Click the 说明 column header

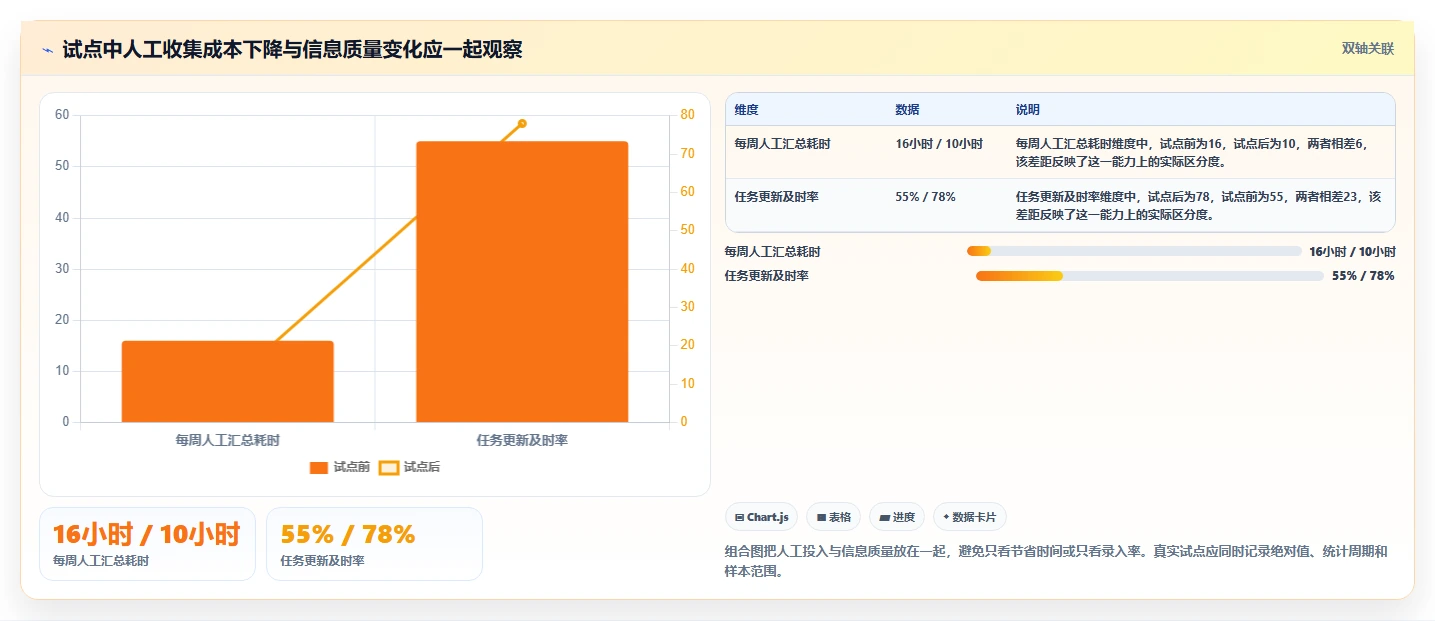pyautogui.click(x=1028, y=110)
